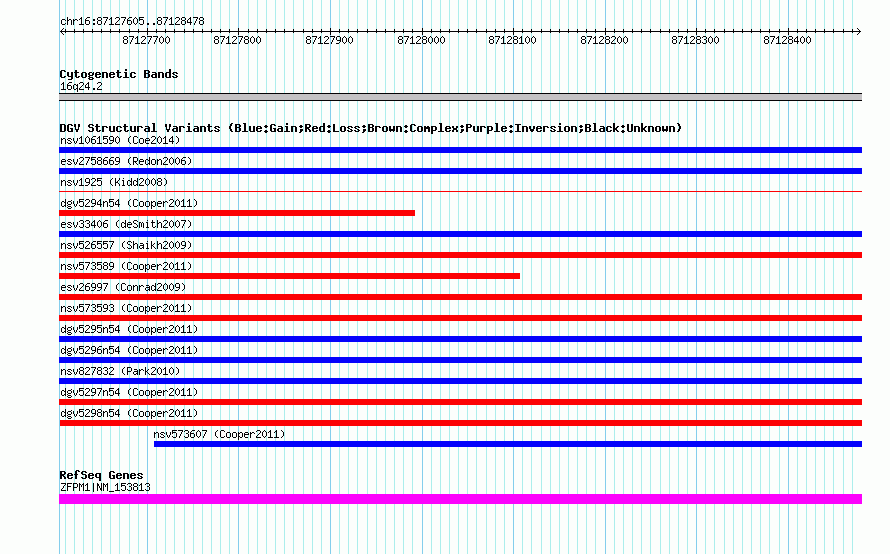Select the dgv5298n54 (Cooper2011) label

click(x=129, y=413)
